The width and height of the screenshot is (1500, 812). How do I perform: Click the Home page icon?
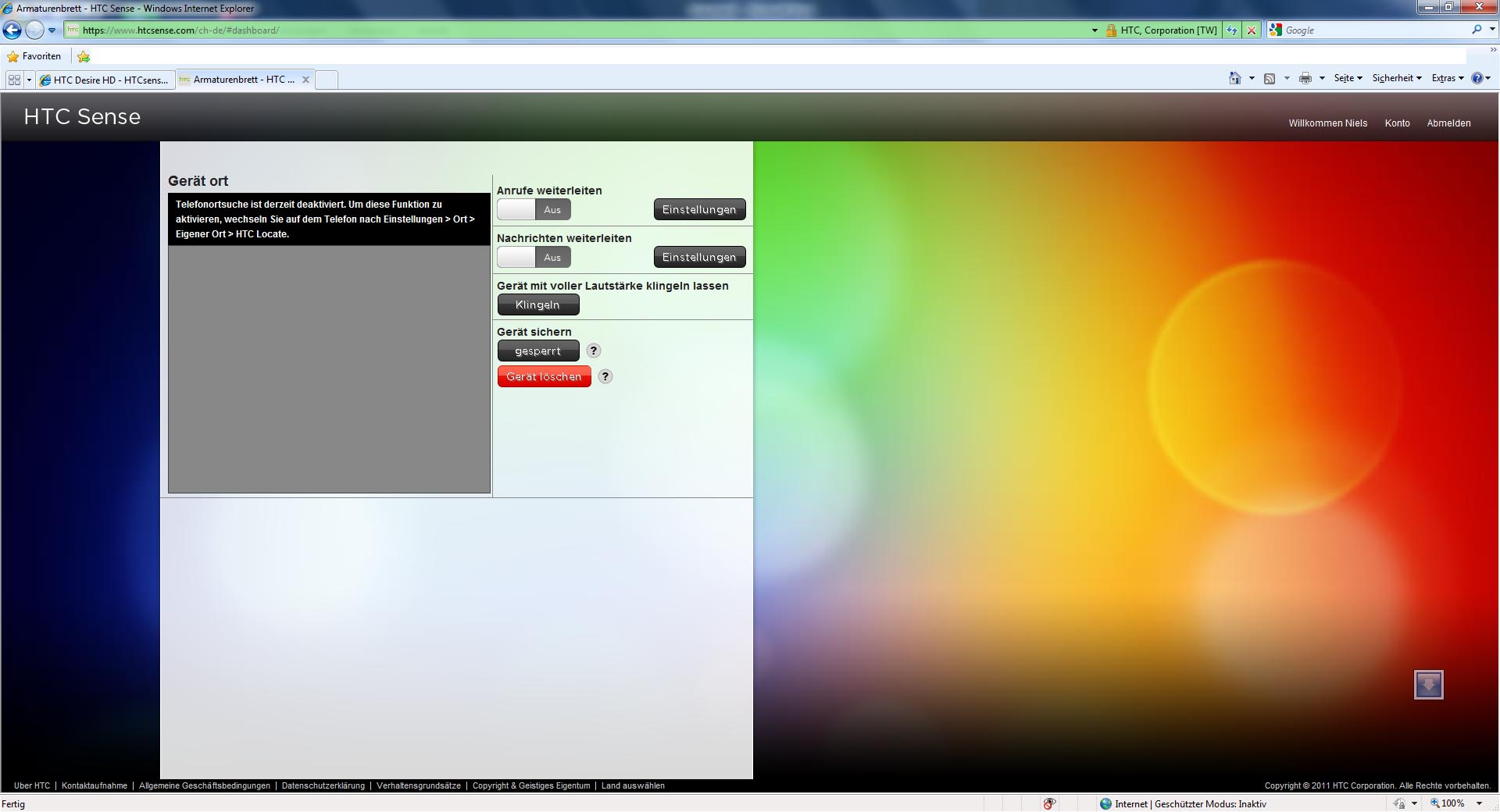[x=1235, y=78]
